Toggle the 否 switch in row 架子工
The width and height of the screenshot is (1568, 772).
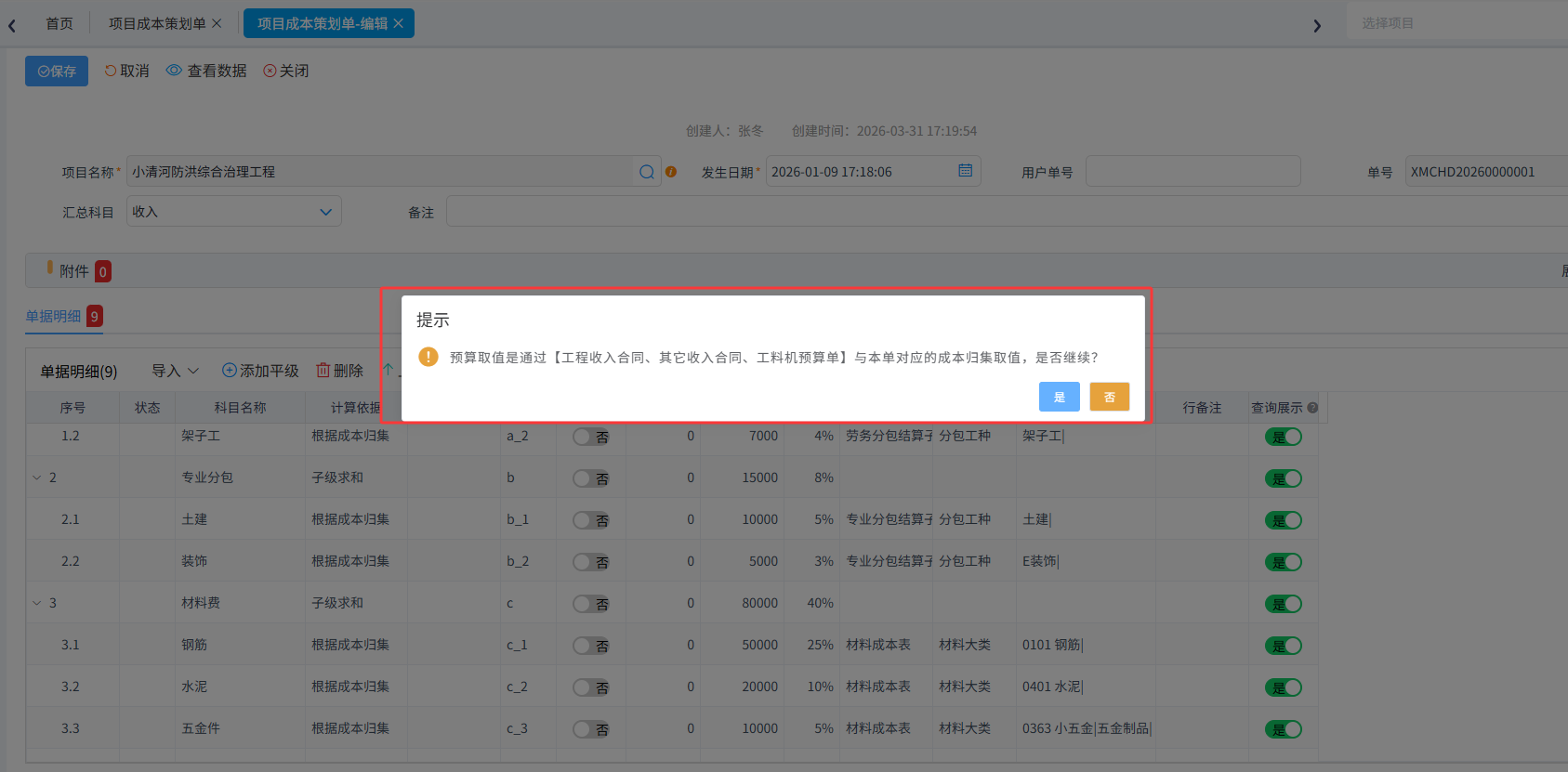click(x=591, y=437)
